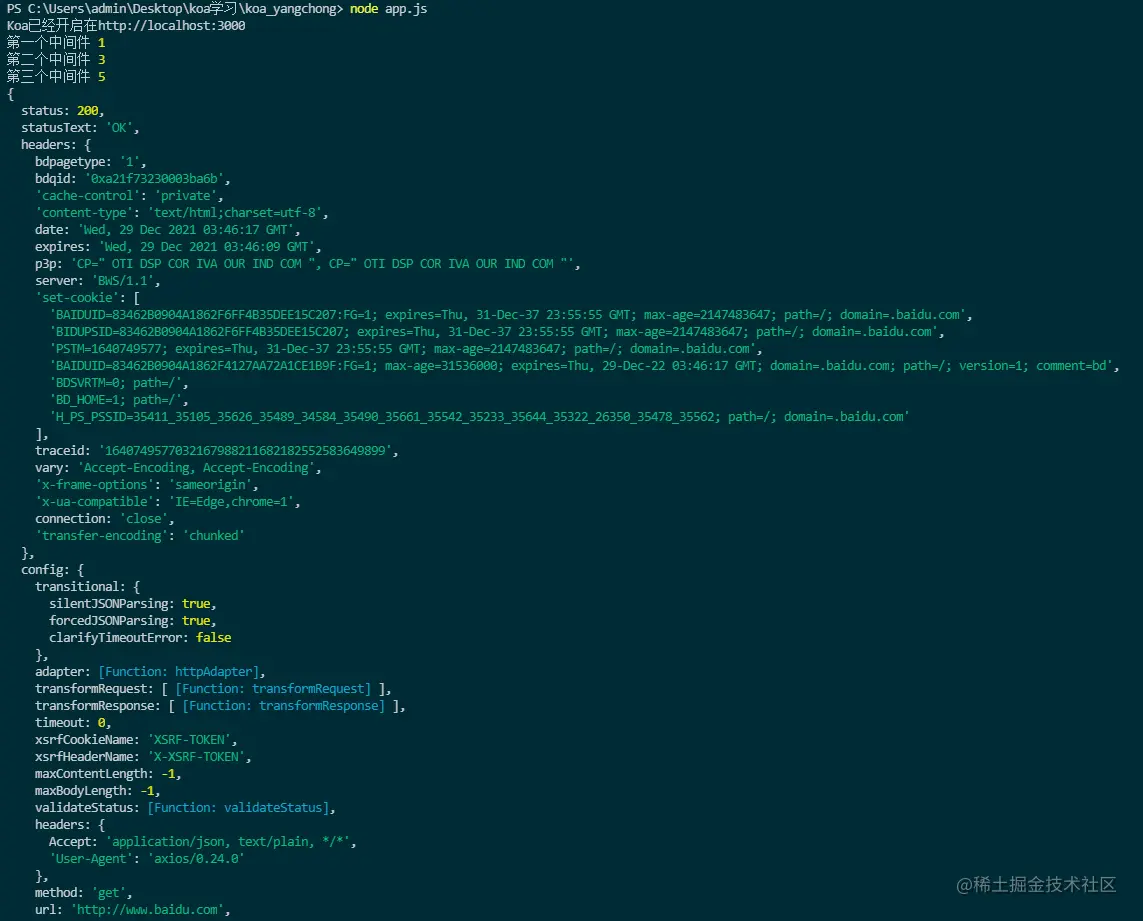Click the adapter [Function: httpAdapter] line
The height and width of the screenshot is (921, 1143).
pyautogui.click(x=150, y=672)
